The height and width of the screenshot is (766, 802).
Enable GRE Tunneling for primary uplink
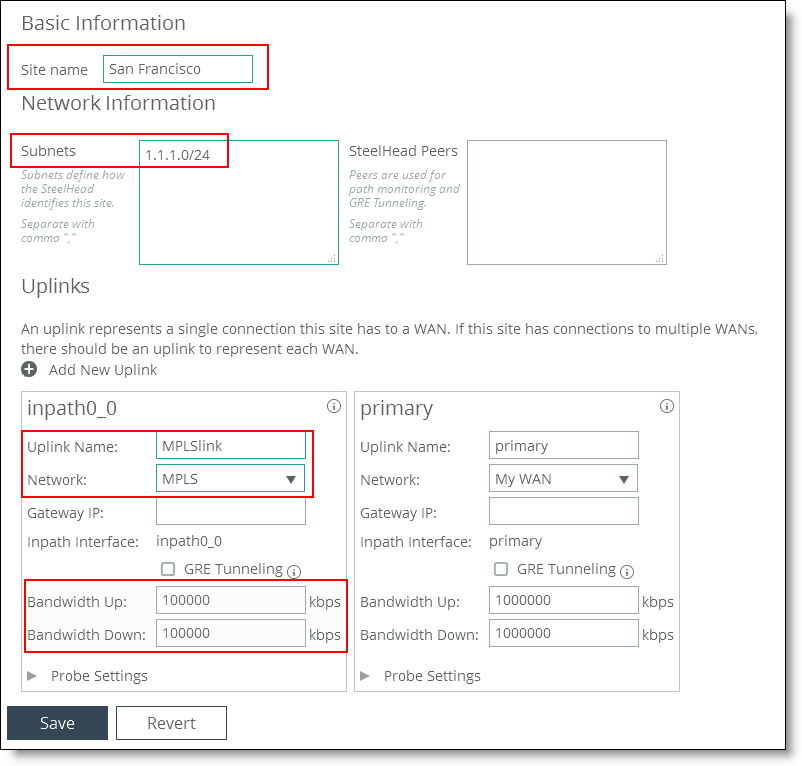(x=501, y=569)
